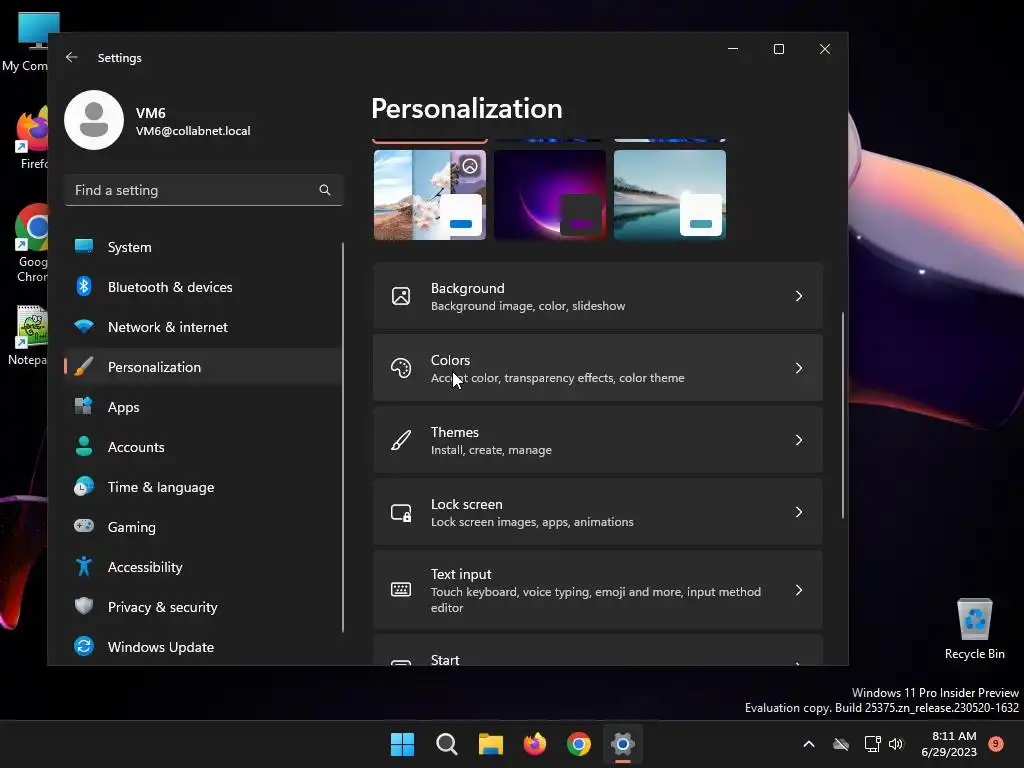Open the VM6 account profile picture
Screen dimensions: 1024x768
tap(94, 120)
